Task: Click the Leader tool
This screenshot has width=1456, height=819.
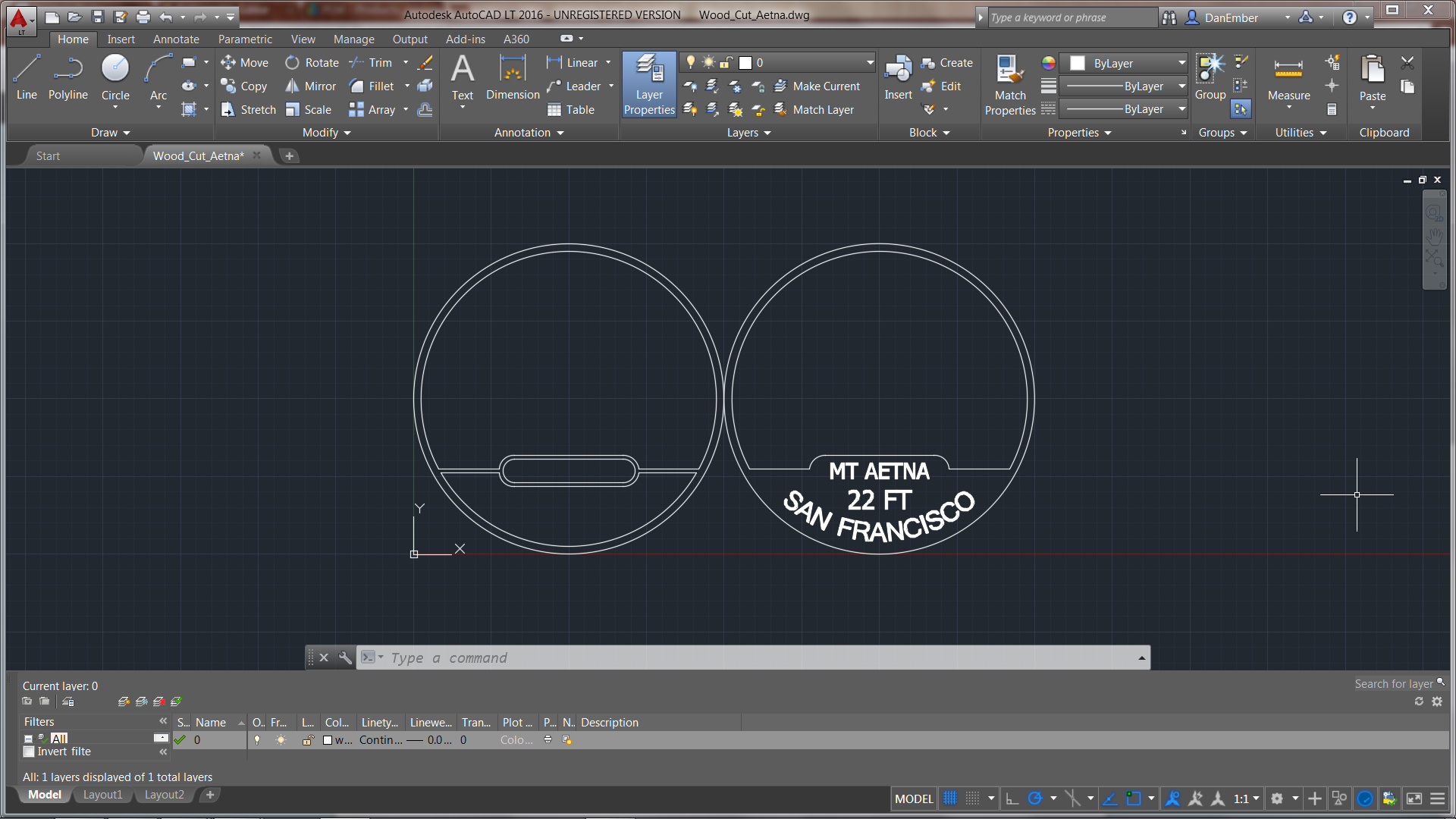Action: [x=573, y=86]
